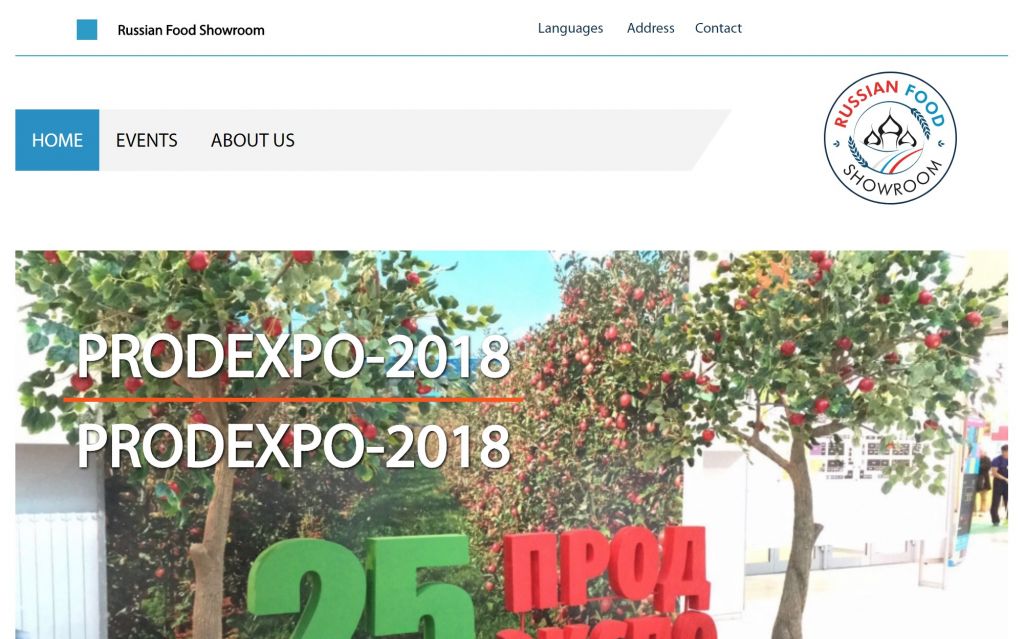Open the Russian Food Showroom title link

191,30
